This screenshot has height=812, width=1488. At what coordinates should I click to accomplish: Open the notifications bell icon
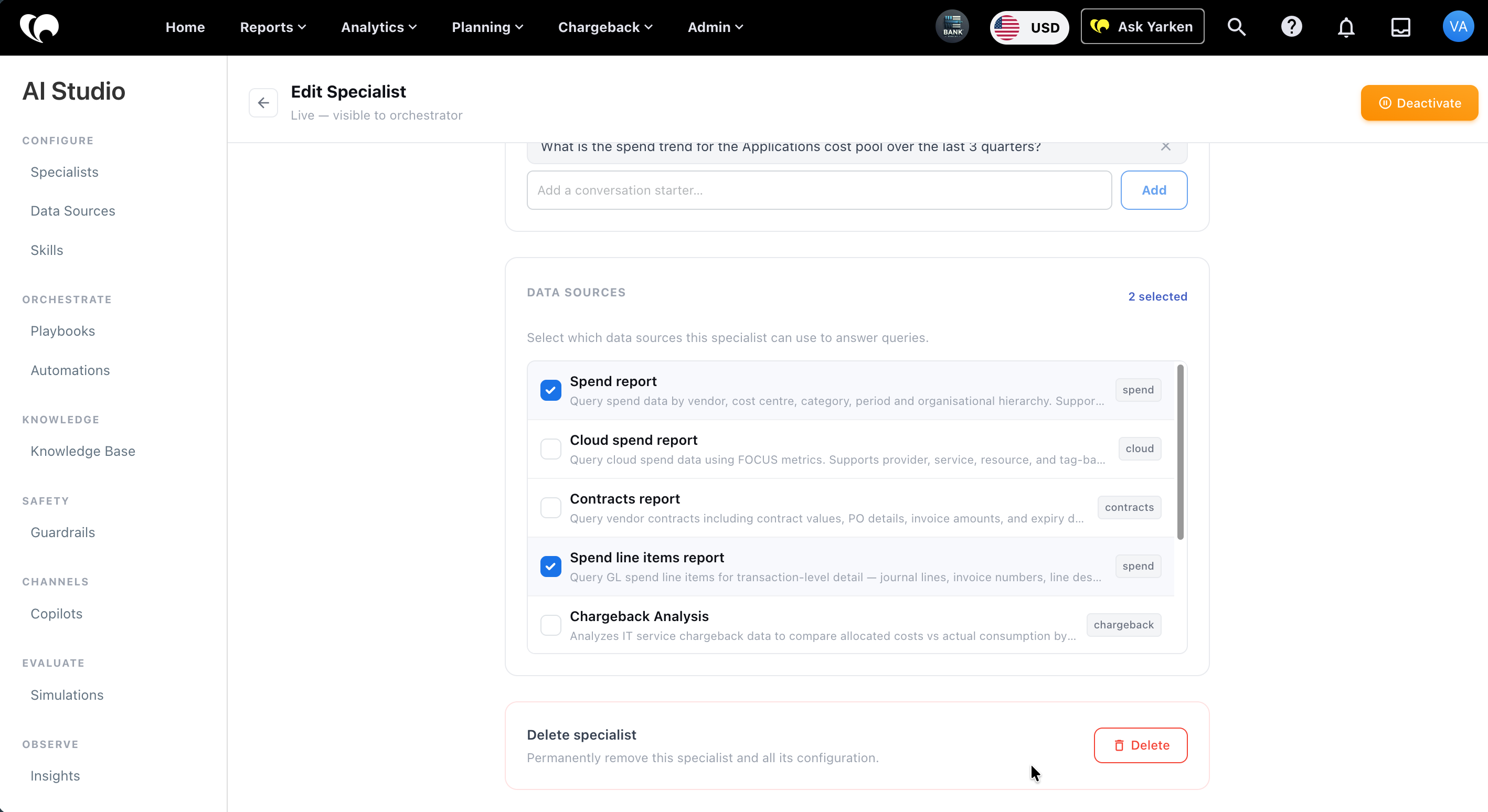1346,27
